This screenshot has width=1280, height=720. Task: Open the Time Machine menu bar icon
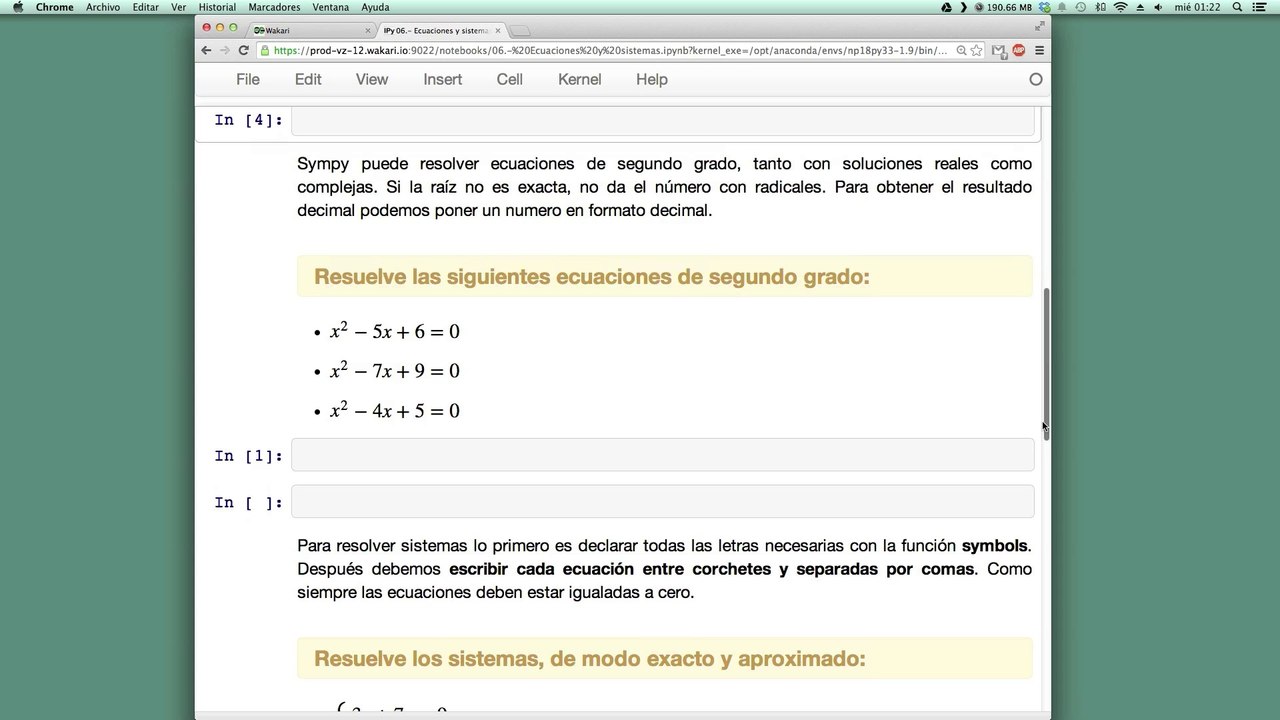point(1080,7)
